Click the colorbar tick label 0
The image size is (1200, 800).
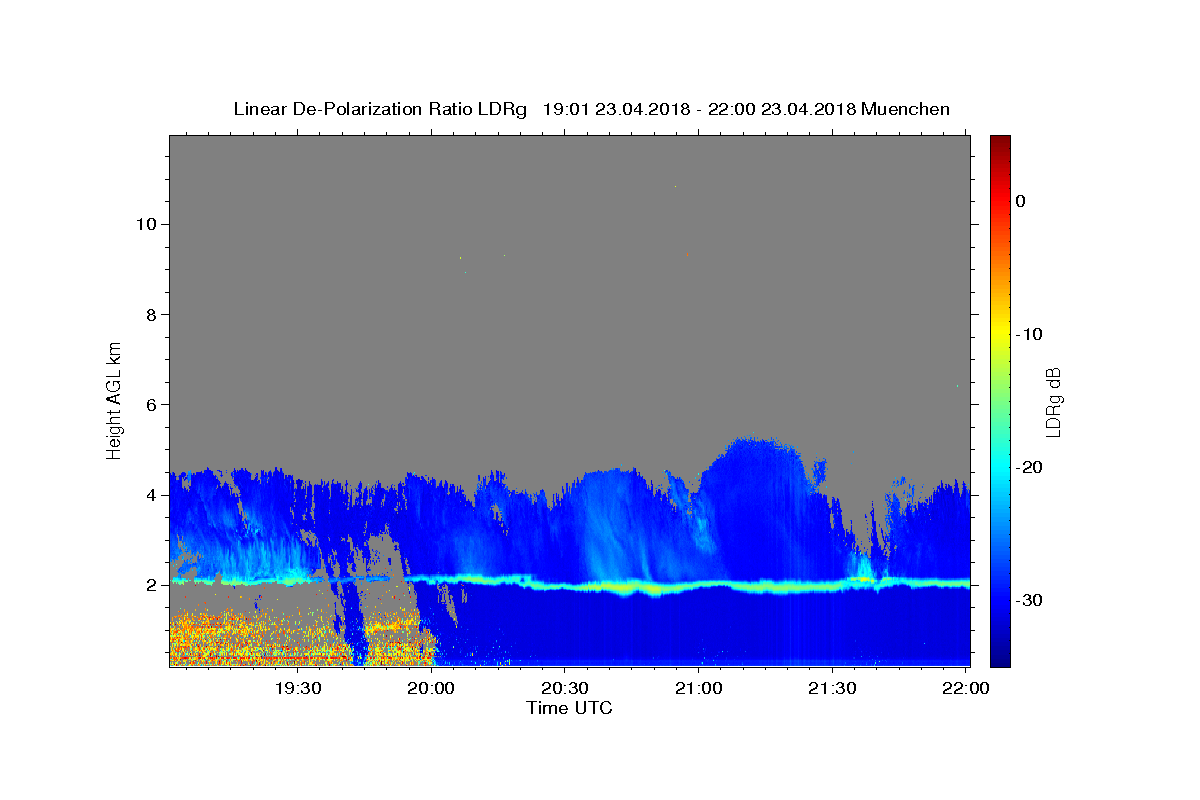click(1021, 201)
